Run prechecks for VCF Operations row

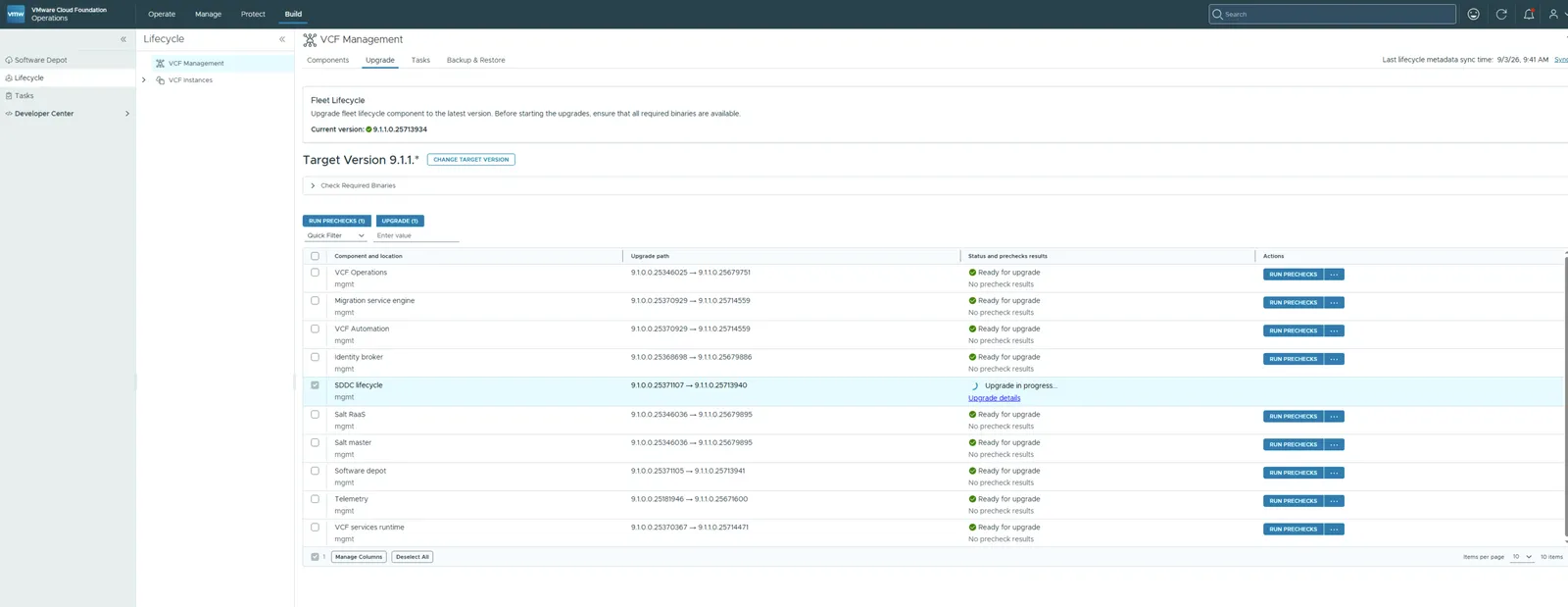tap(1294, 275)
